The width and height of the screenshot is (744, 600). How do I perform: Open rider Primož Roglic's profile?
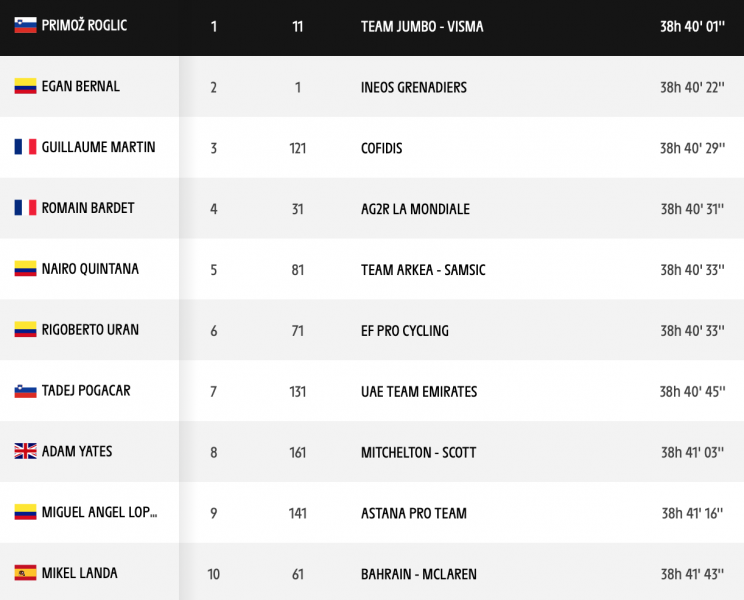(x=84, y=25)
